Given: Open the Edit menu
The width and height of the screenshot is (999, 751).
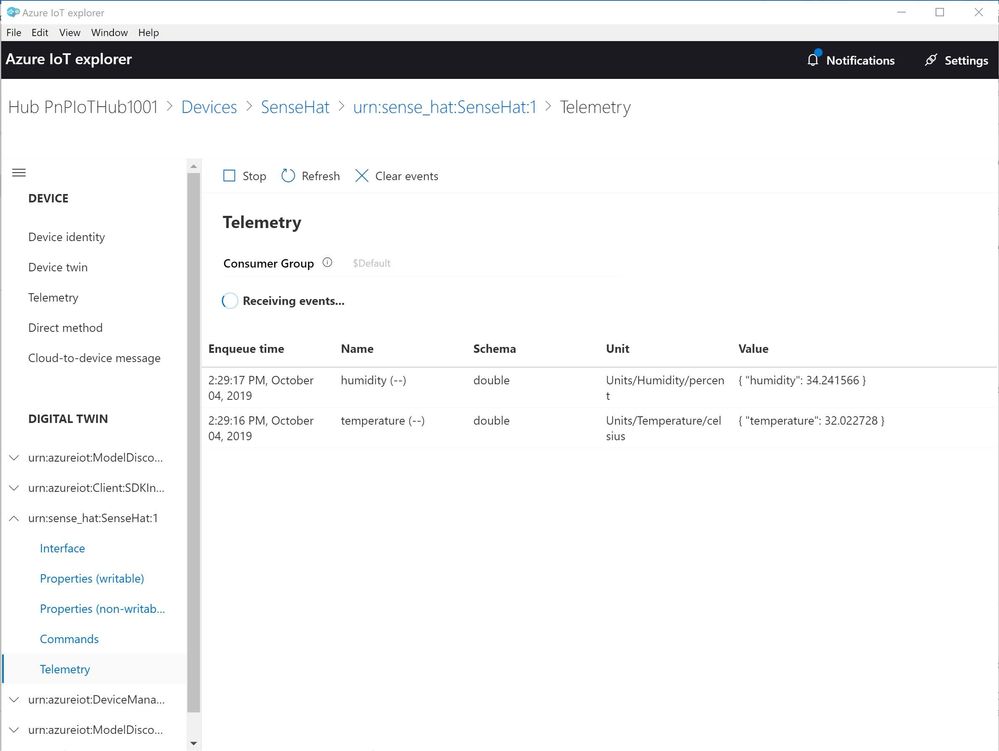Looking at the screenshot, I should [x=40, y=32].
